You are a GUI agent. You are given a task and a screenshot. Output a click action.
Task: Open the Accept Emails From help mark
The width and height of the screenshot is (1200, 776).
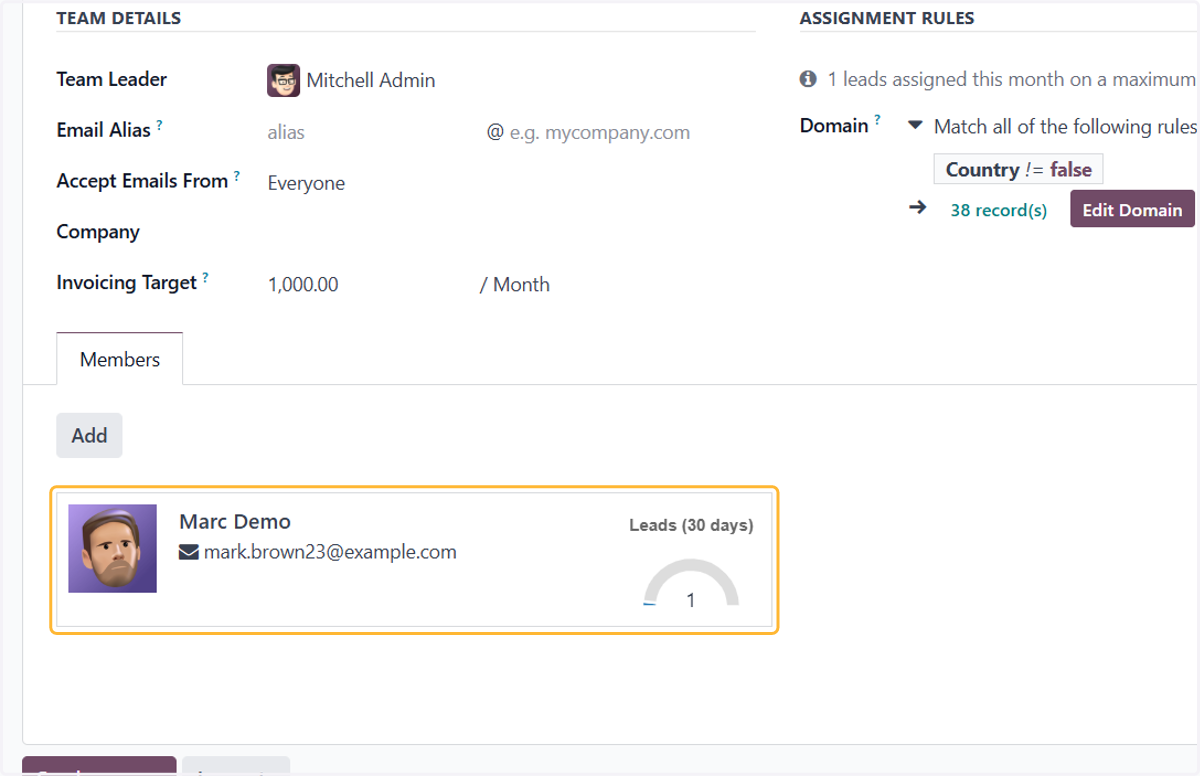(x=237, y=176)
